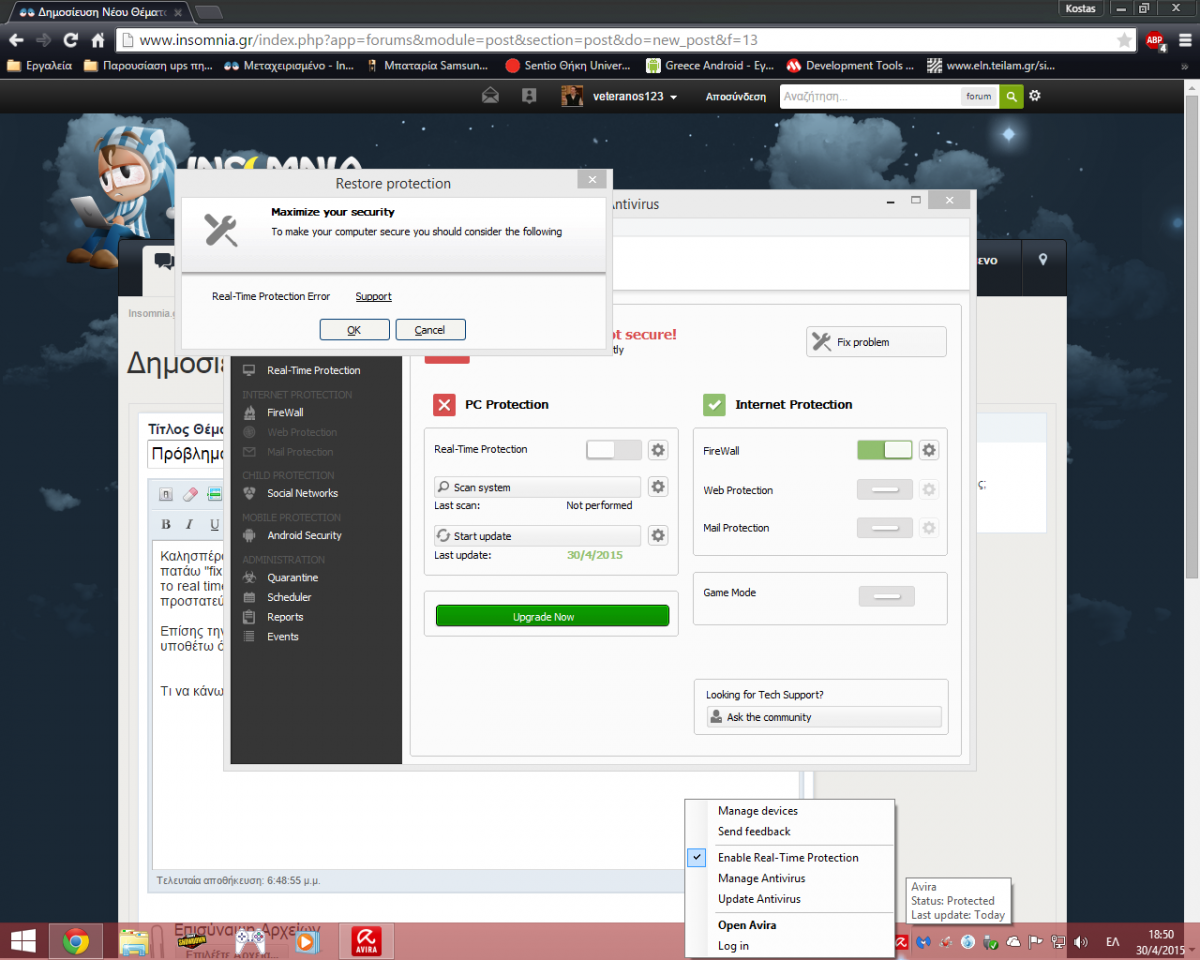Click the Fix problem button

tap(876, 342)
